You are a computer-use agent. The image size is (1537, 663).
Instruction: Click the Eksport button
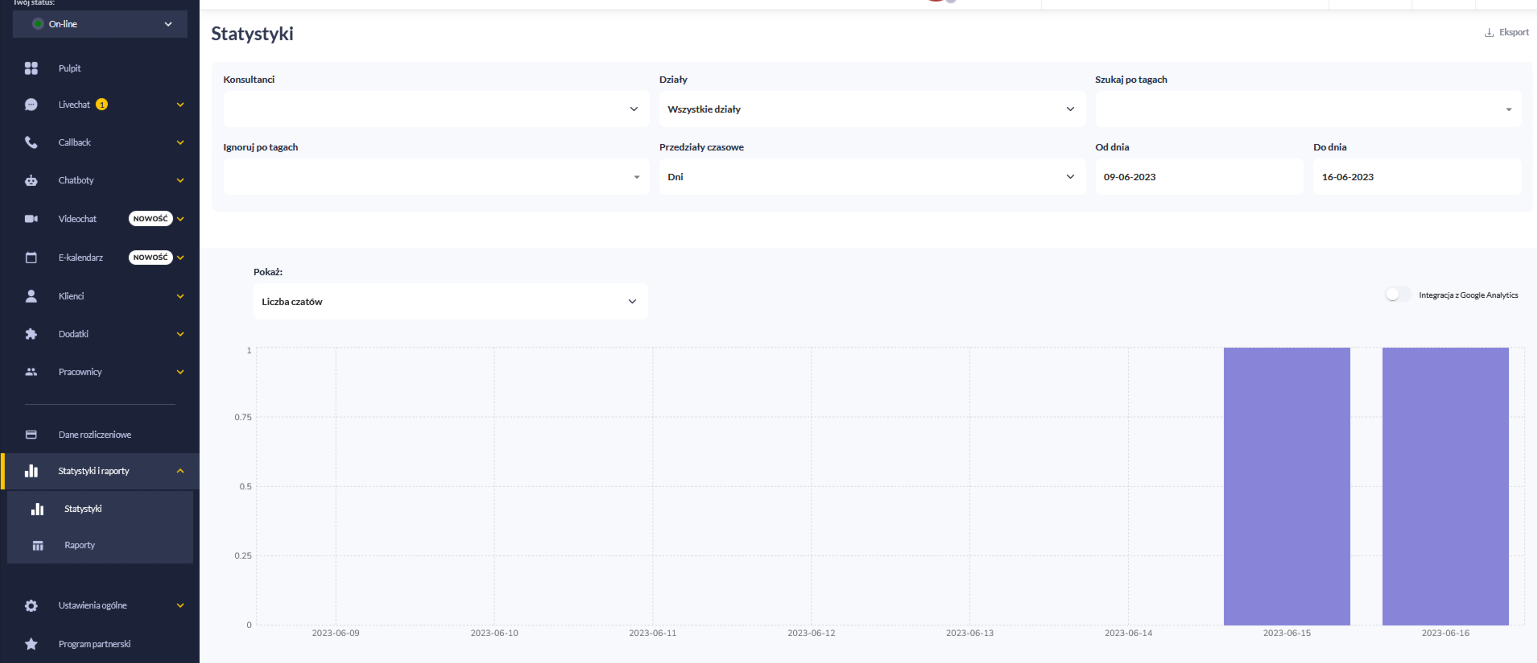(1507, 33)
